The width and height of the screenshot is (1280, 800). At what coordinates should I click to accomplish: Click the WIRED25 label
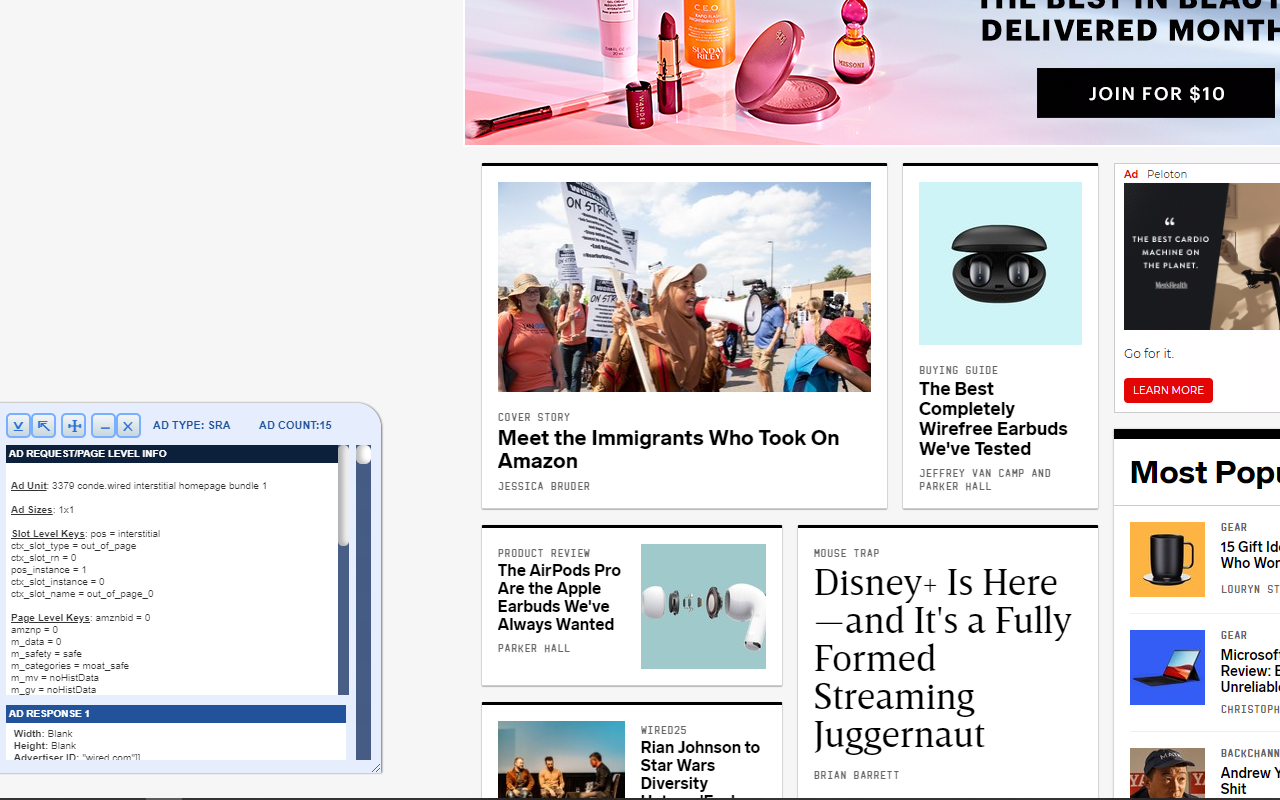click(x=664, y=730)
